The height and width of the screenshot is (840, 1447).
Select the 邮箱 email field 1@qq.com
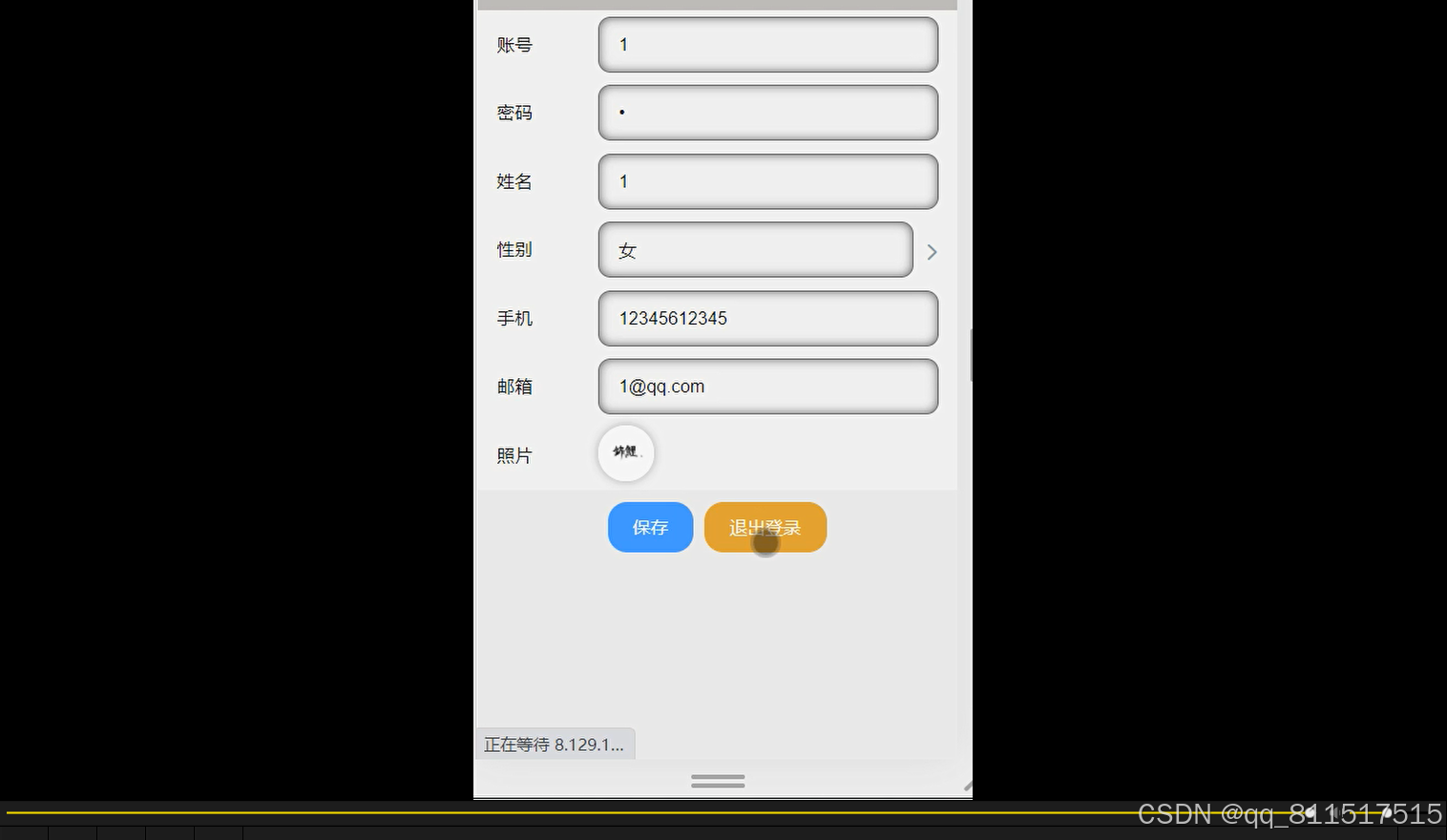(x=768, y=387)
